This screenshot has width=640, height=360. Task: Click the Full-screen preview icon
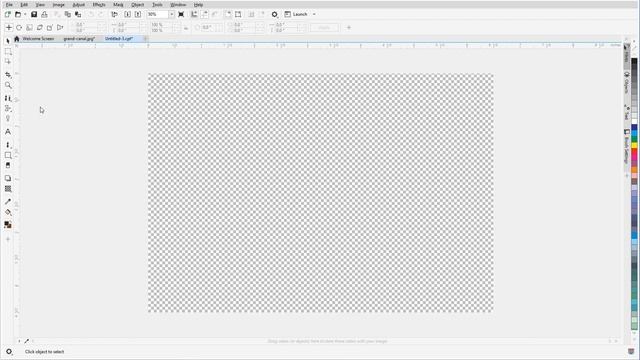181,14
